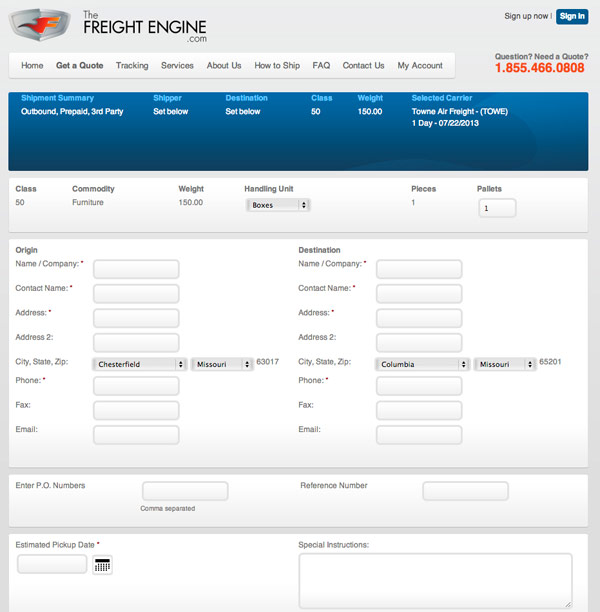Click the Sign up now link
Screen dimensions: 600x612
(527, 16)
